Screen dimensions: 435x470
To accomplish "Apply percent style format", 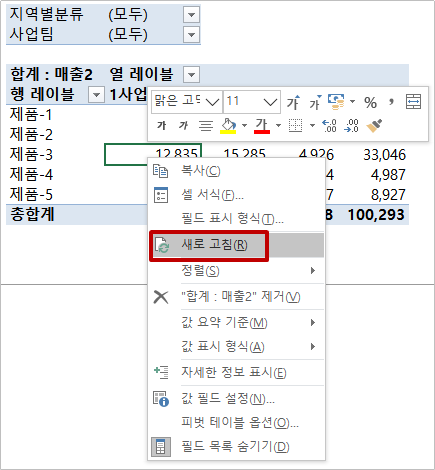I will point(370,102).
